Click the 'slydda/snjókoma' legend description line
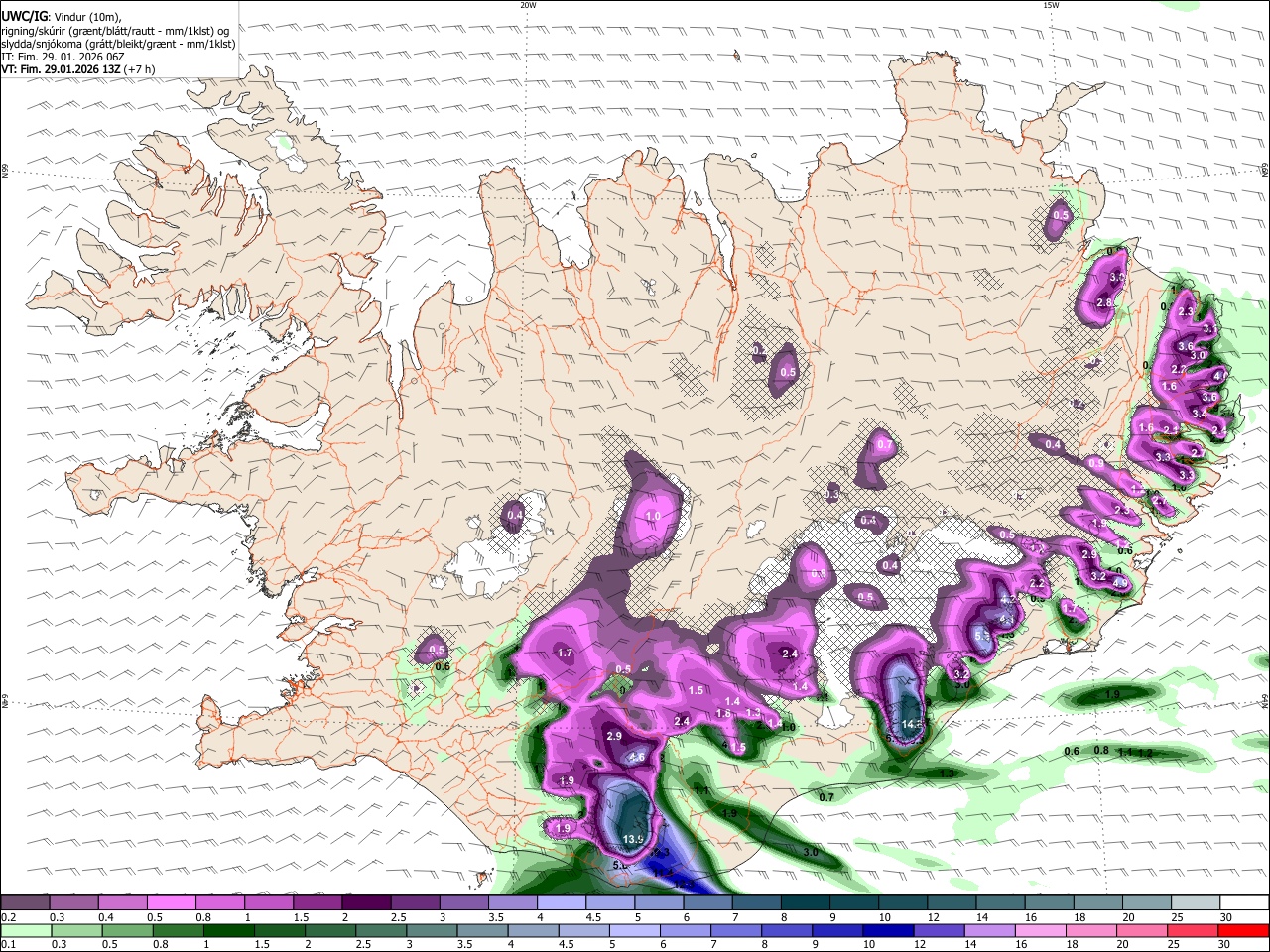Screen dimensions: 1270x952 [118, 44]
